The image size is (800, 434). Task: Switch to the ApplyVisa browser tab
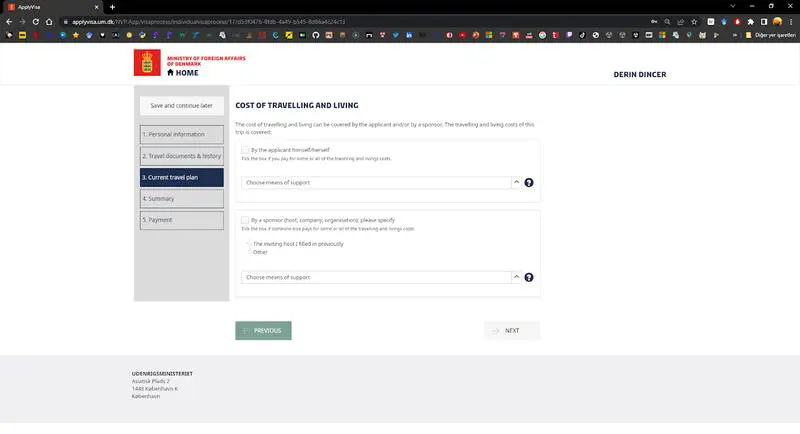(x=51, y=7)
